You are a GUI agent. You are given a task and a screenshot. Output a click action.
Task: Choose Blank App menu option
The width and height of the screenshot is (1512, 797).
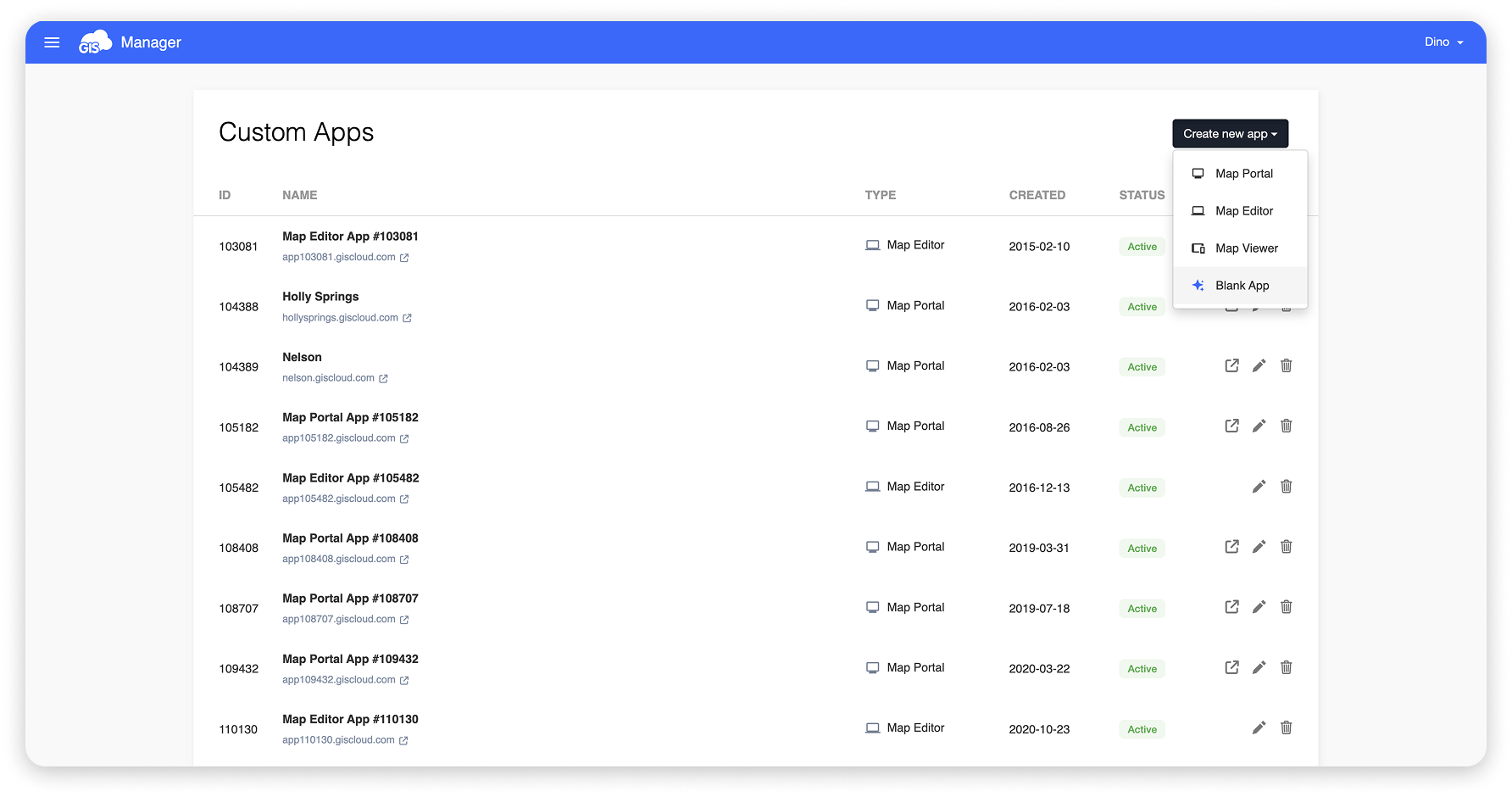[1240, 286]
